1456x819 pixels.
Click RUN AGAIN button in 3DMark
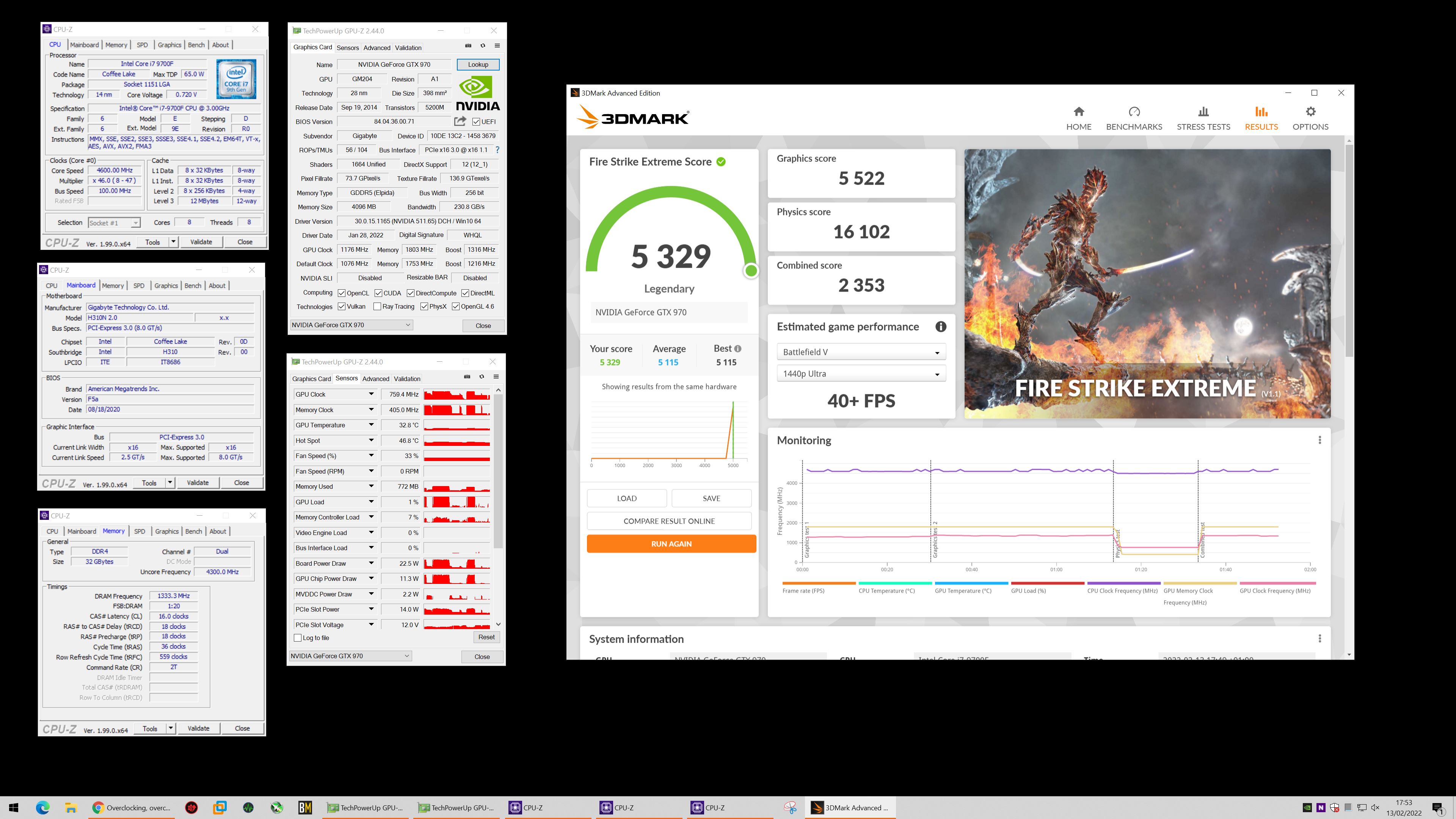(x=672, y=544)
